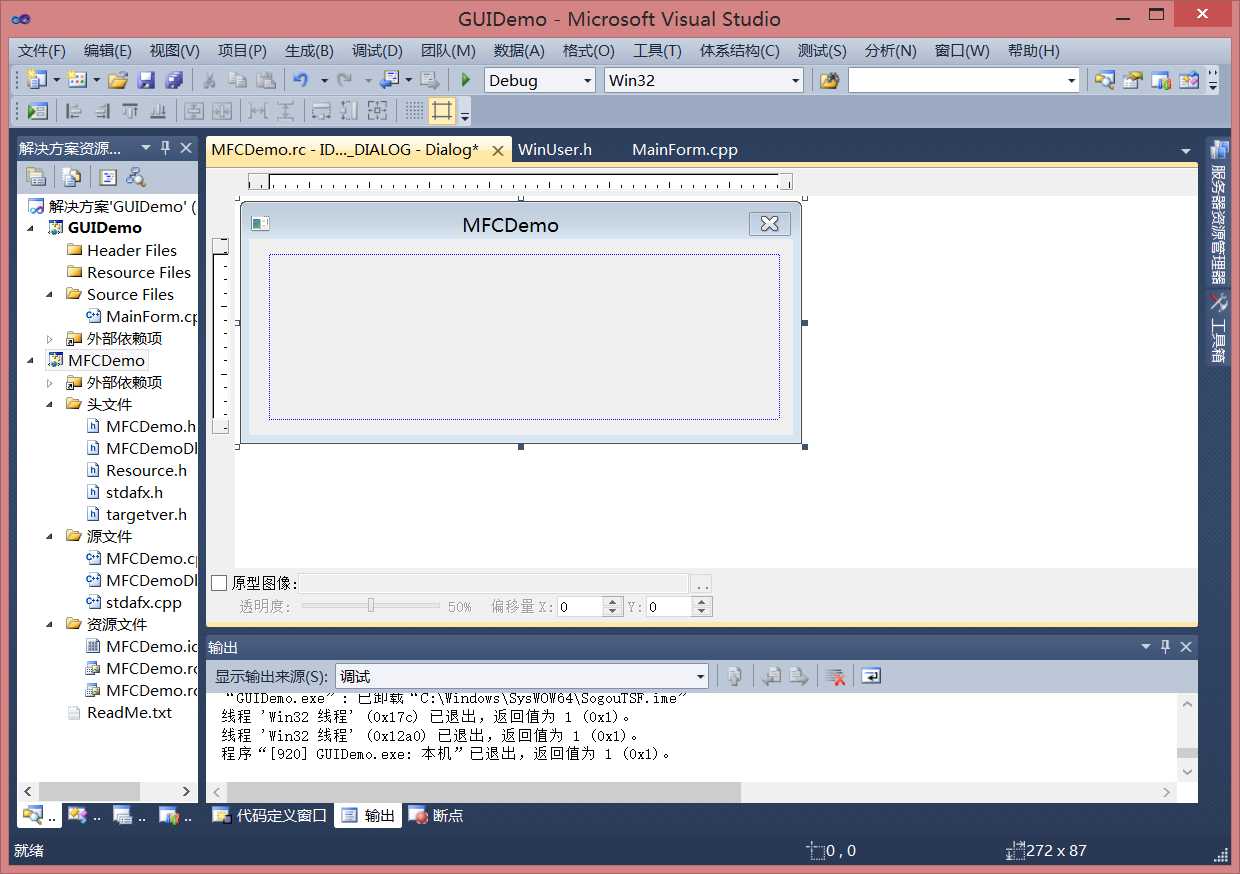
Task: Start debugging with the green play icon
Action: coord(465,80)
